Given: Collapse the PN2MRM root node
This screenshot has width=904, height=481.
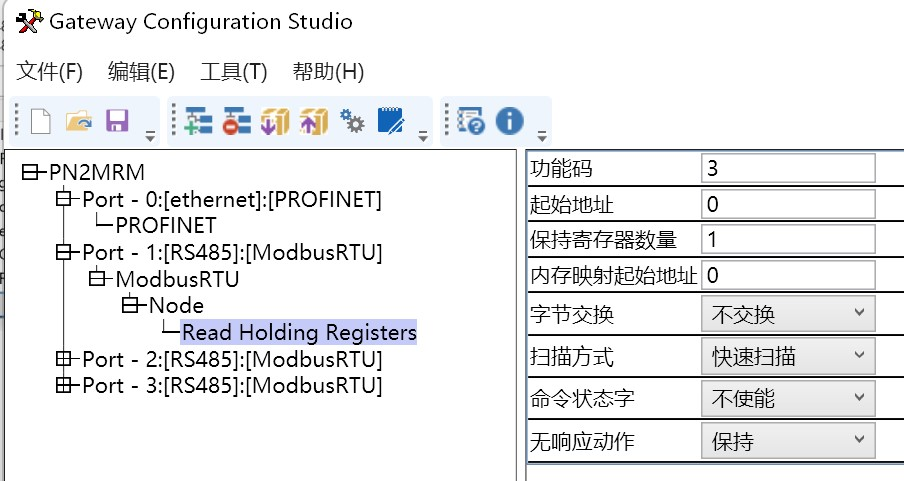Looking at the screenshot, I should pos(30,172).
